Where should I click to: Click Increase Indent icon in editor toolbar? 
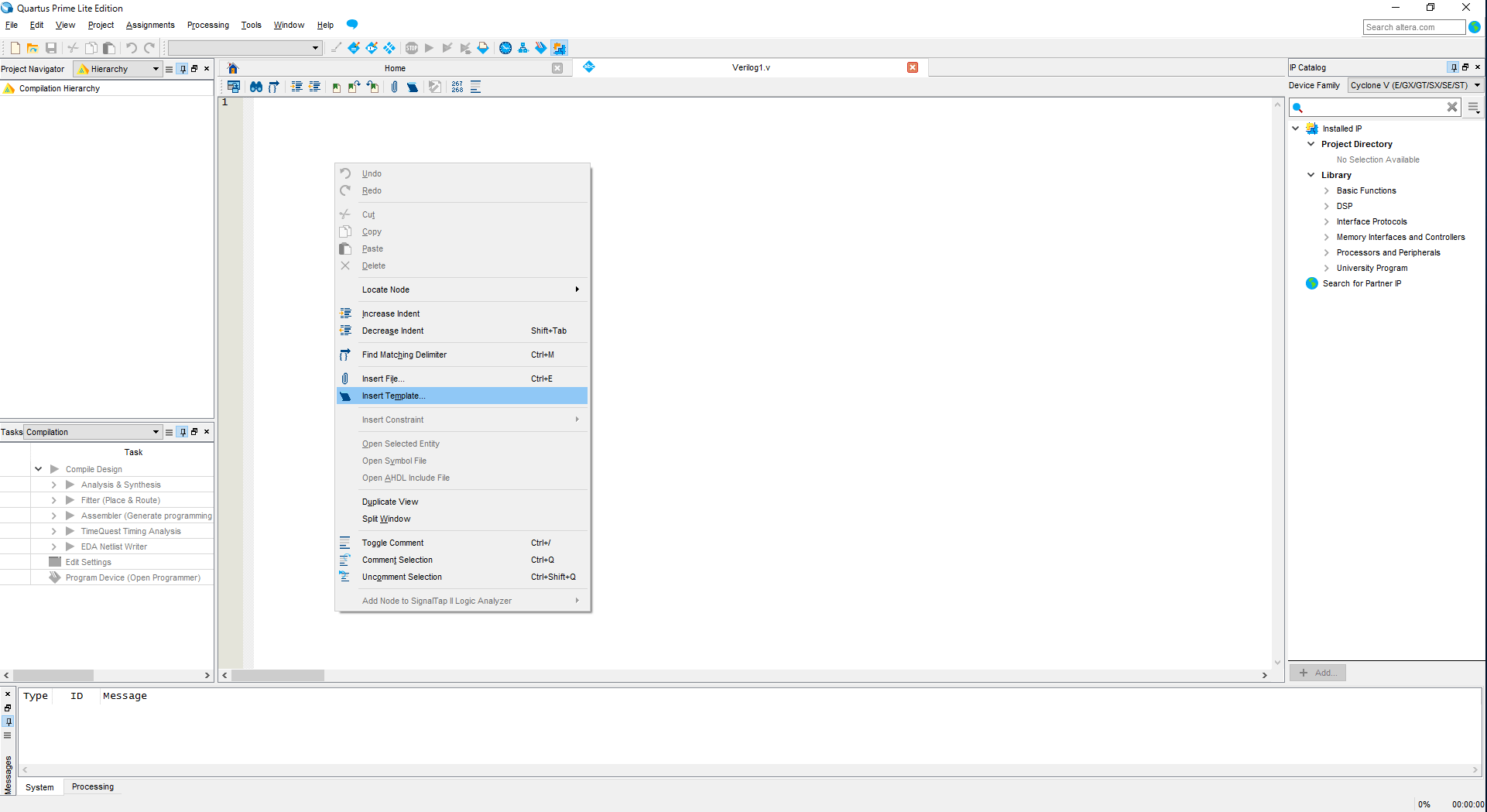pyautogui.click(x=296, y=87)
